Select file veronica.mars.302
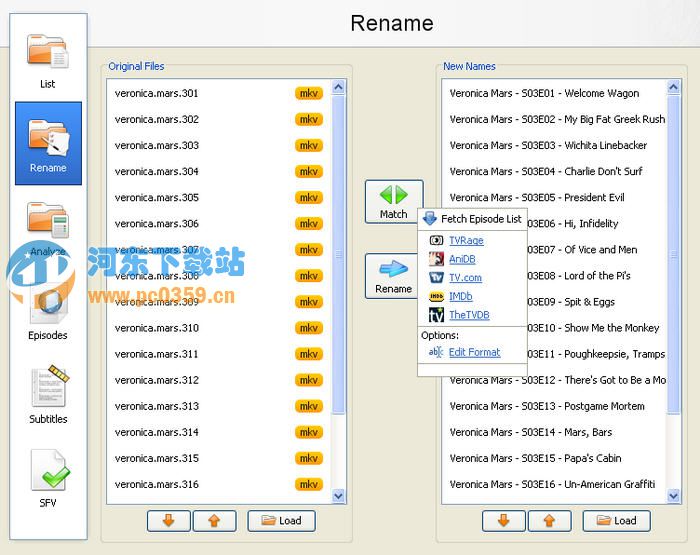700x555 pixels. pos(219,119)
